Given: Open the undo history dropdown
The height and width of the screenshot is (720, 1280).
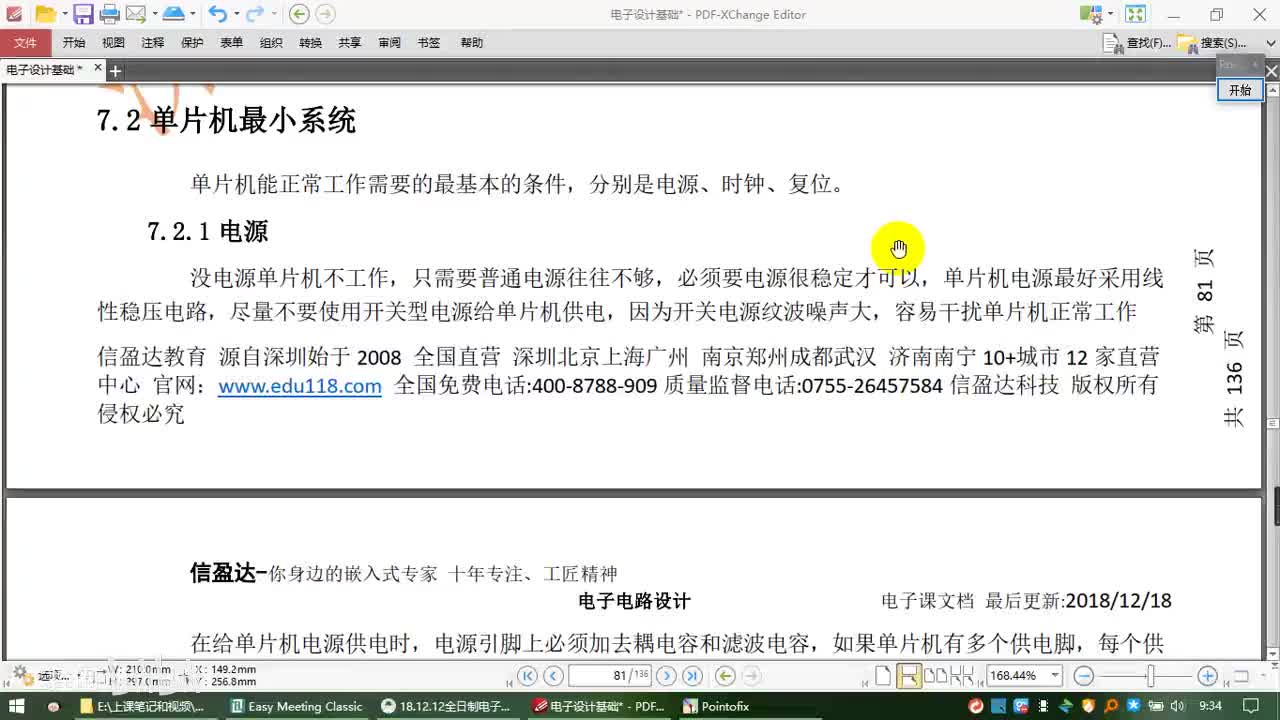Looking at the screenshot, I should coord(235,14).
